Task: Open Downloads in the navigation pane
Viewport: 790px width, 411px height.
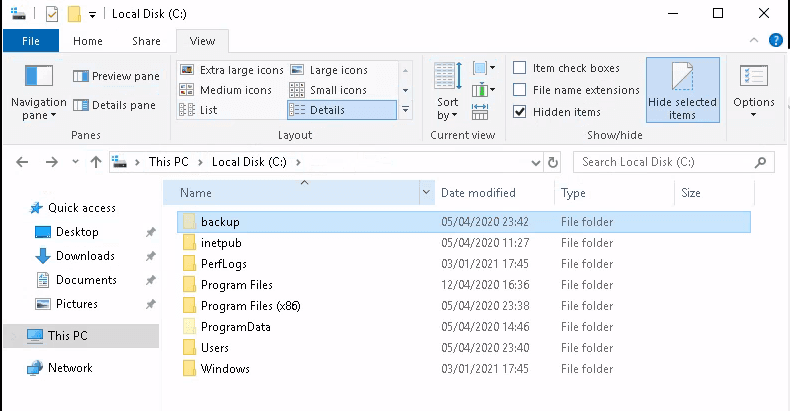Action: click(75, 256)
